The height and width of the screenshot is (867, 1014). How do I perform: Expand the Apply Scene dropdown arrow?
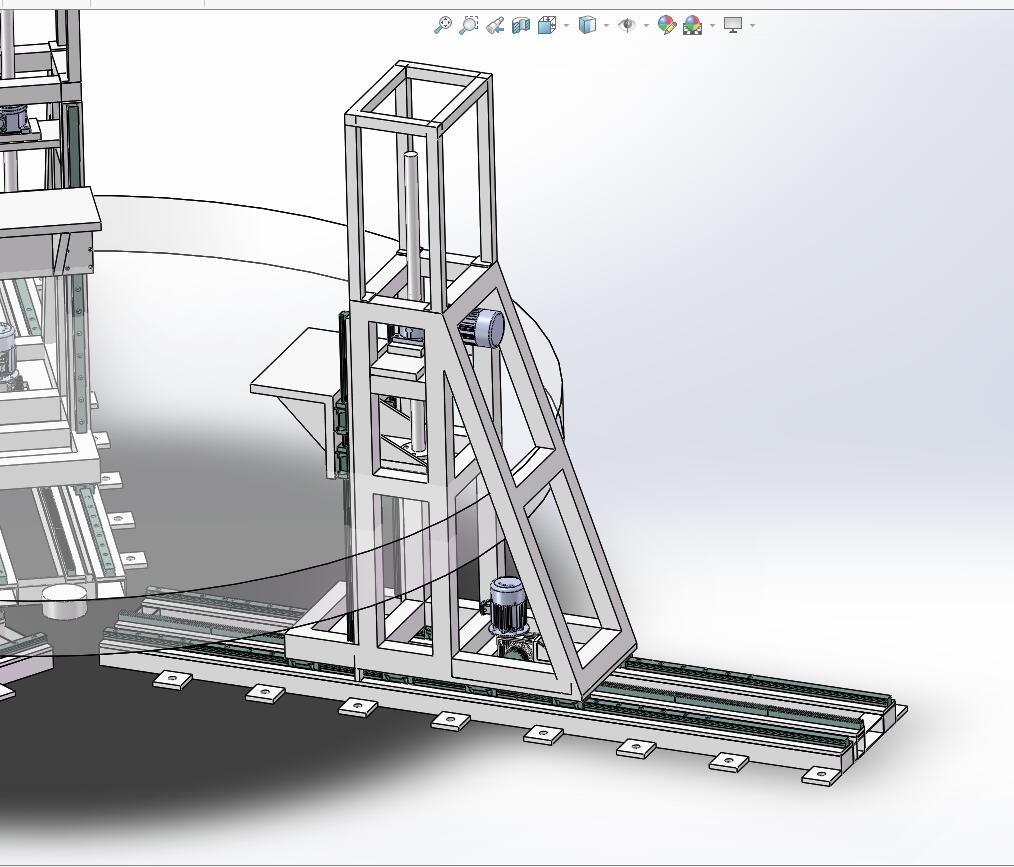(x=713, y=26)
